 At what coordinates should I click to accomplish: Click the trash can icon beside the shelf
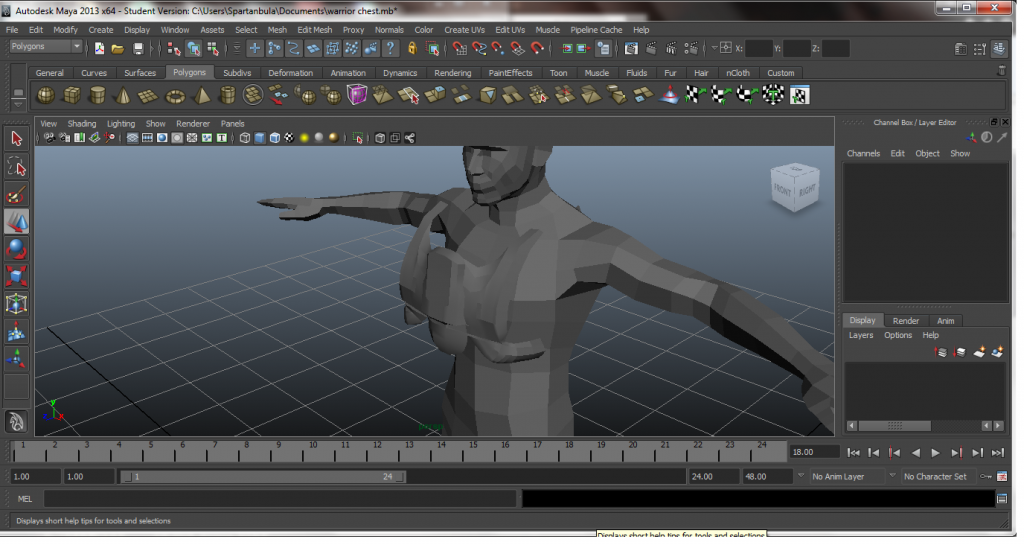click(x=1001, y=71)
